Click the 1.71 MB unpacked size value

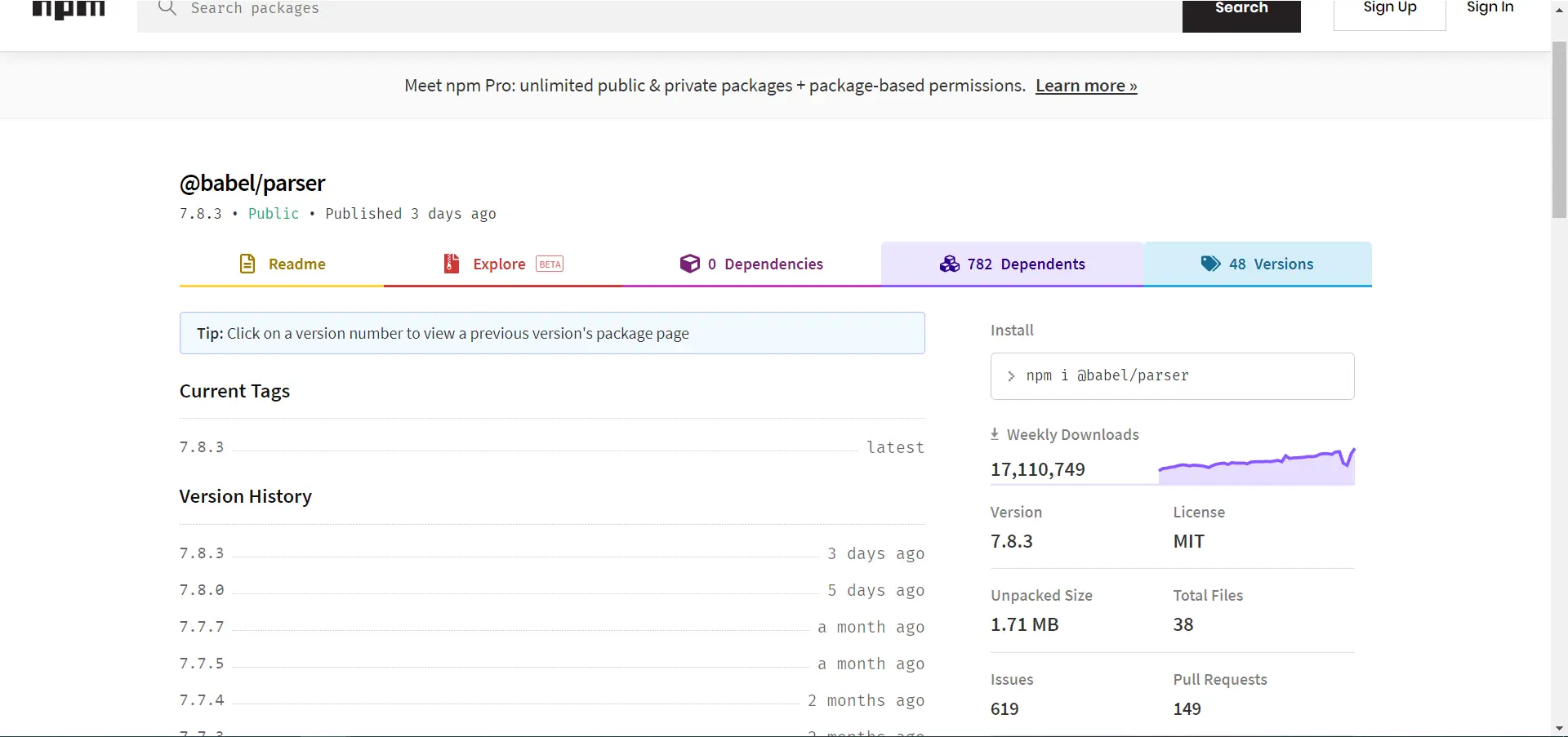[1025, 624]
